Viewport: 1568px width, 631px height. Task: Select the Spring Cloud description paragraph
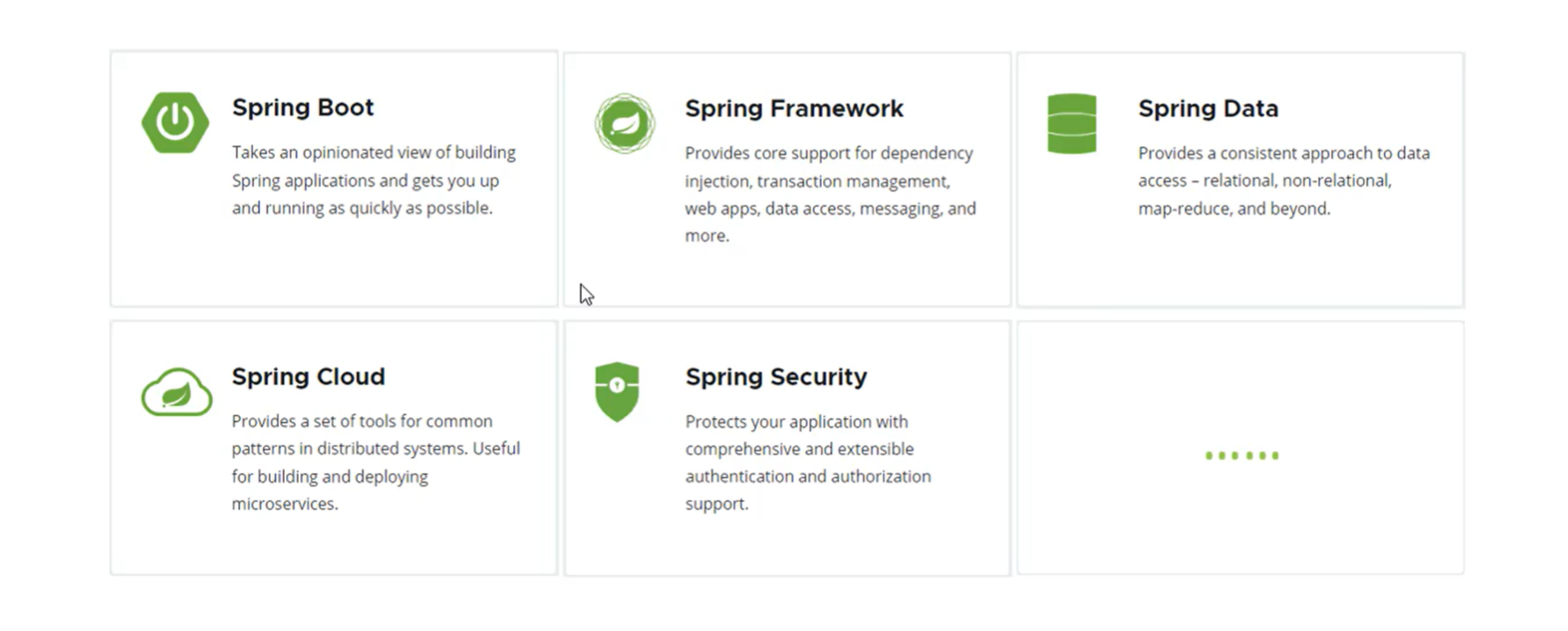pyautogui.click(x=376, y=462)
